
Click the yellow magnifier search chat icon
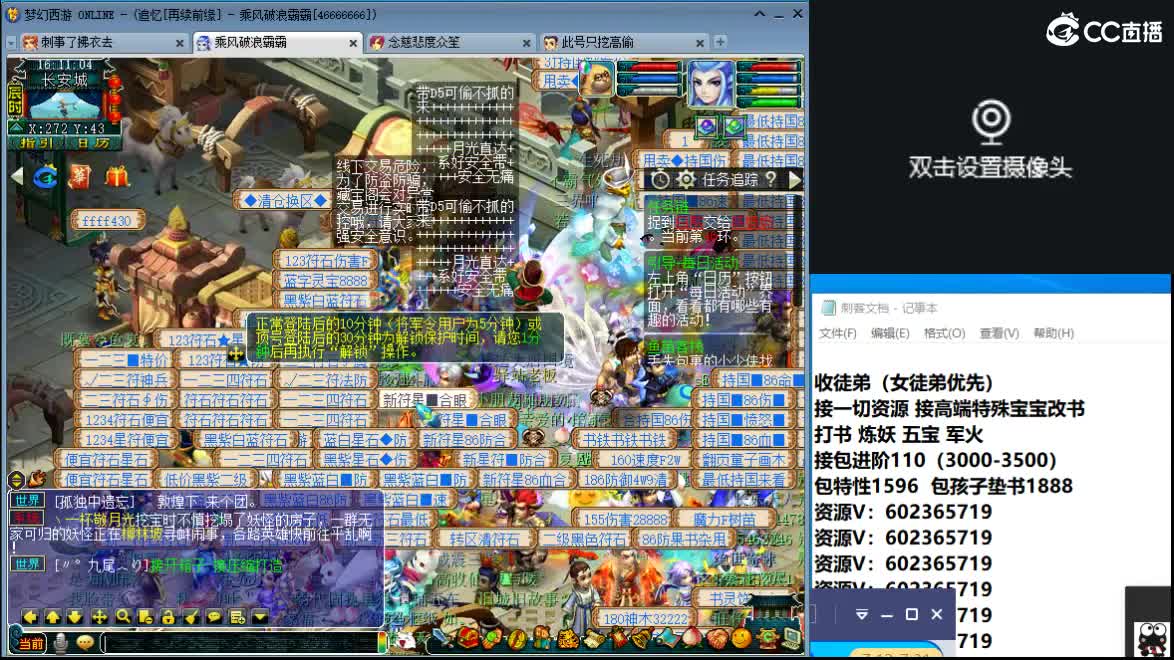pyautogui.click(x=123, y=617)
